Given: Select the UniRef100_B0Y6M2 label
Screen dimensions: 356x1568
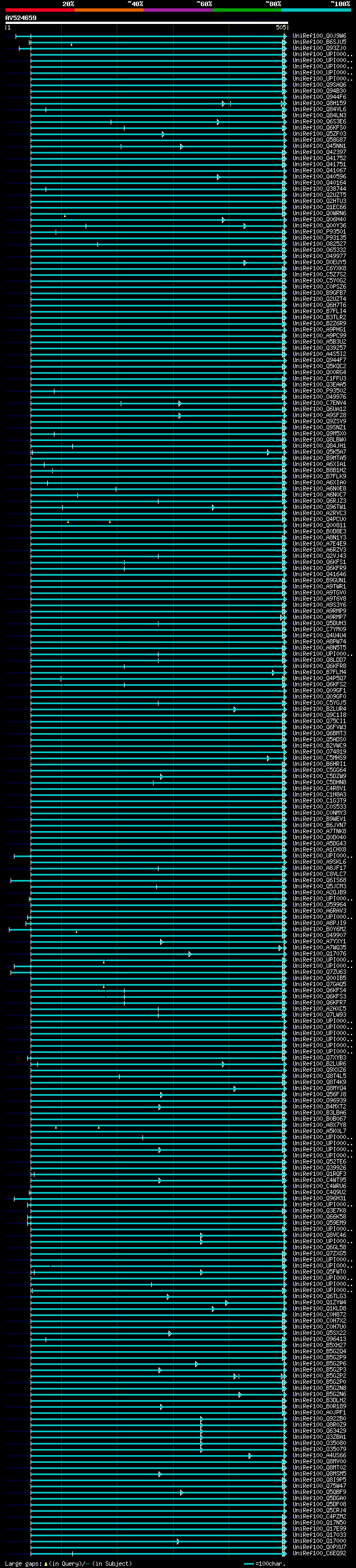Looking at the screenshot, I should pos(319,929).
